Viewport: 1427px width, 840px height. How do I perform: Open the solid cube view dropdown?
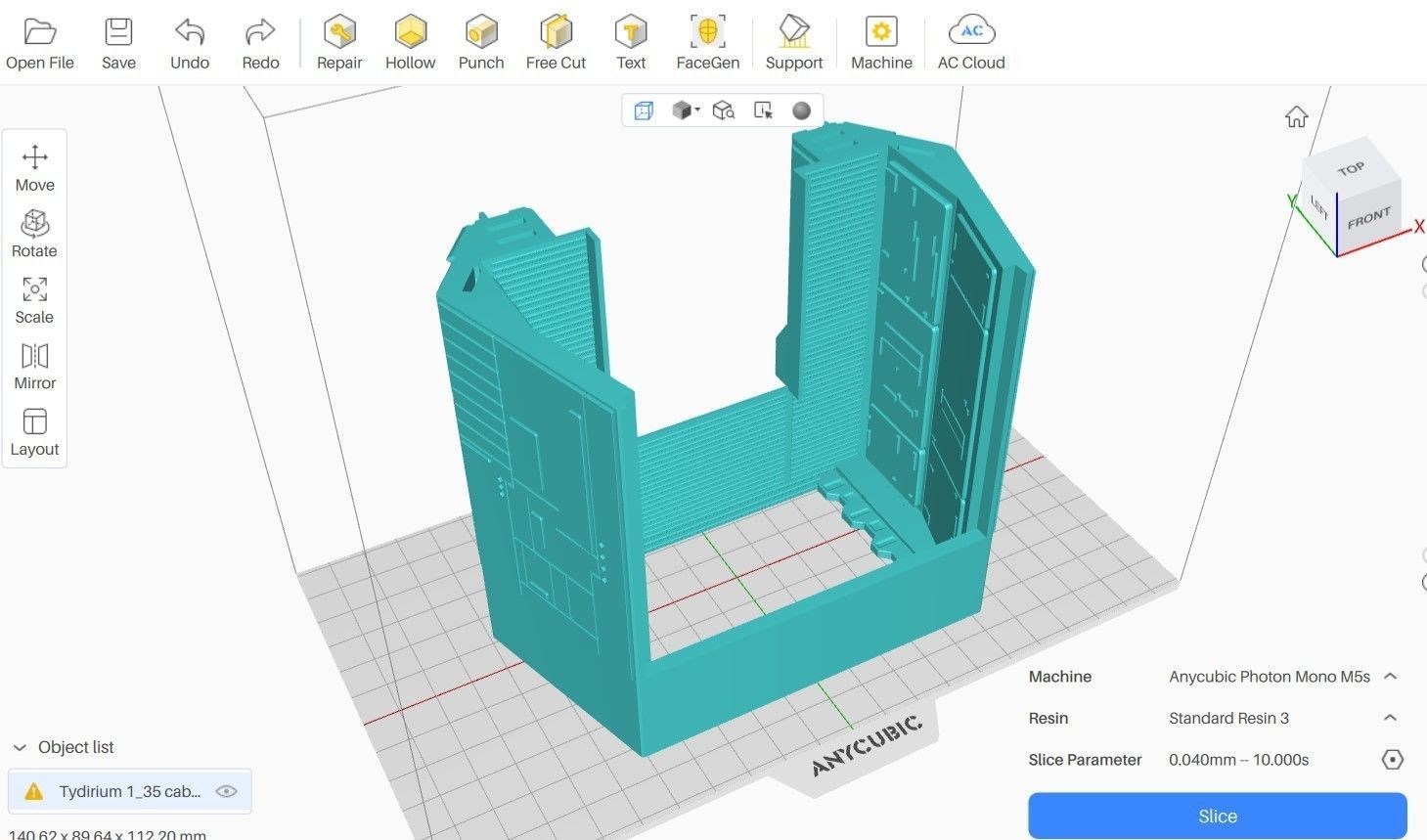click(x=686, y=111)
